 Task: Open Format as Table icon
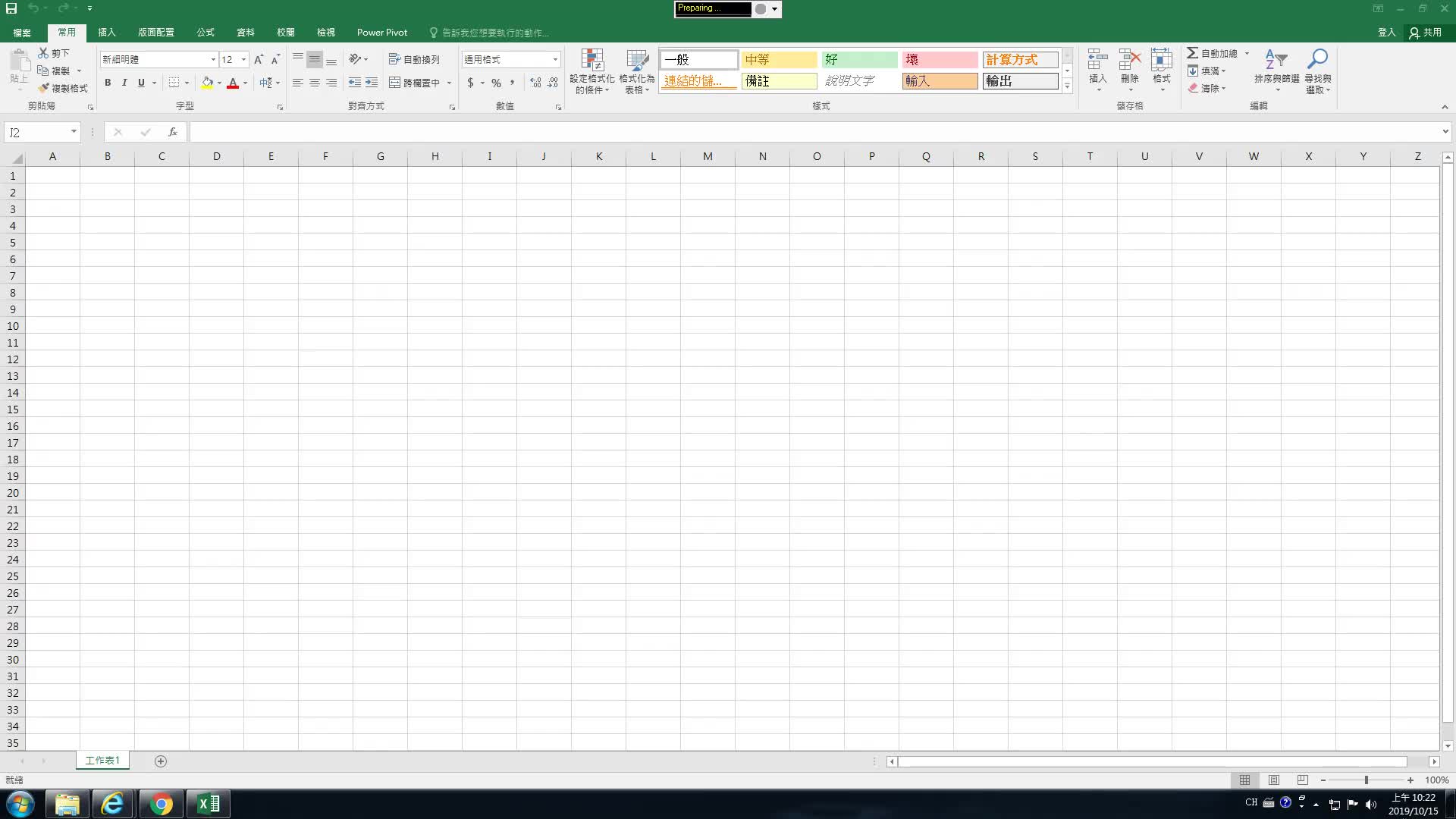click(637, 61)
